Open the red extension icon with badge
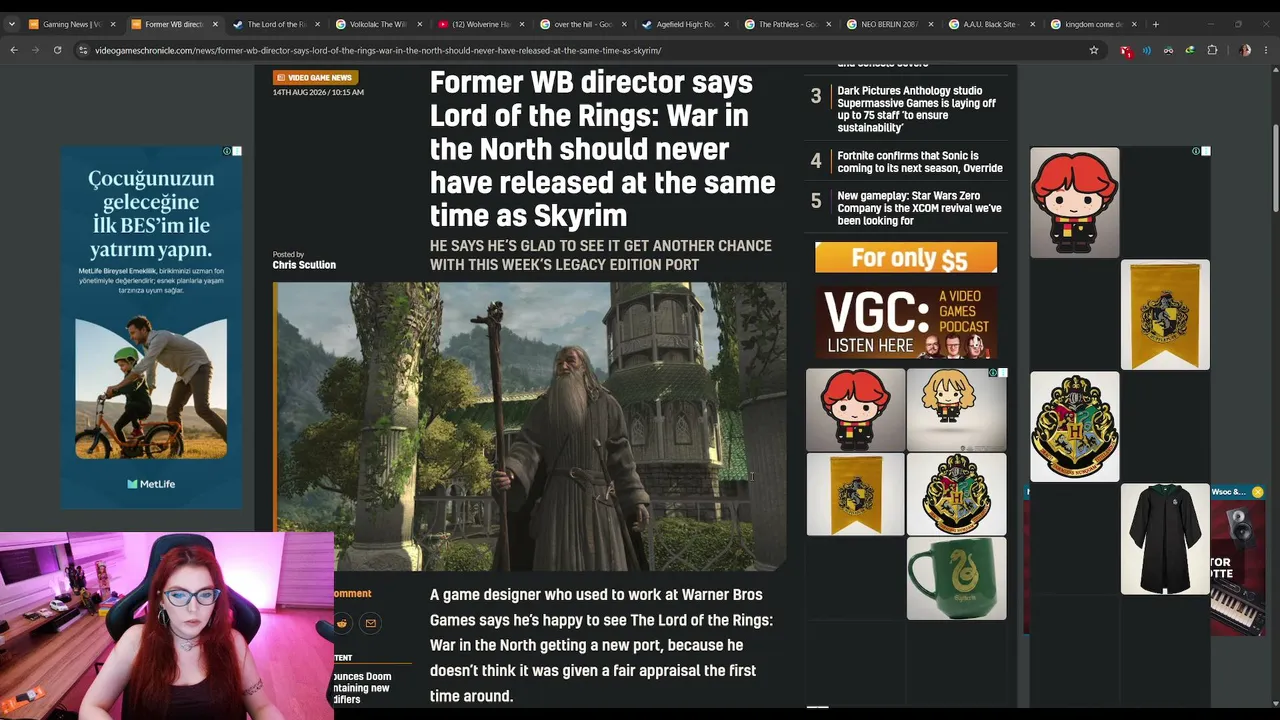The image size is (1280, 720). (x=1126, y=50)
